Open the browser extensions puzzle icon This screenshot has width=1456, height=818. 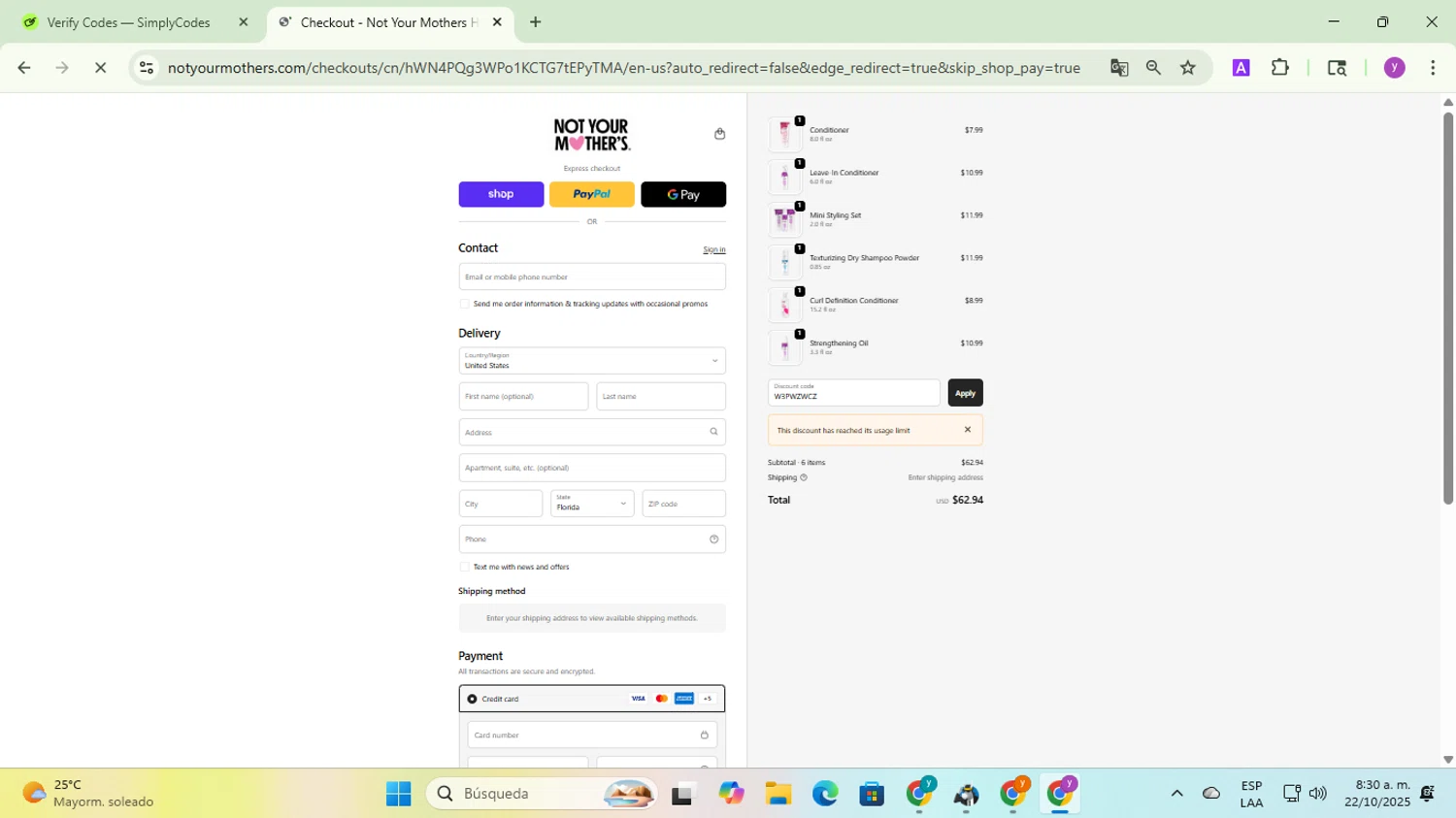[x=1280, y=68]
